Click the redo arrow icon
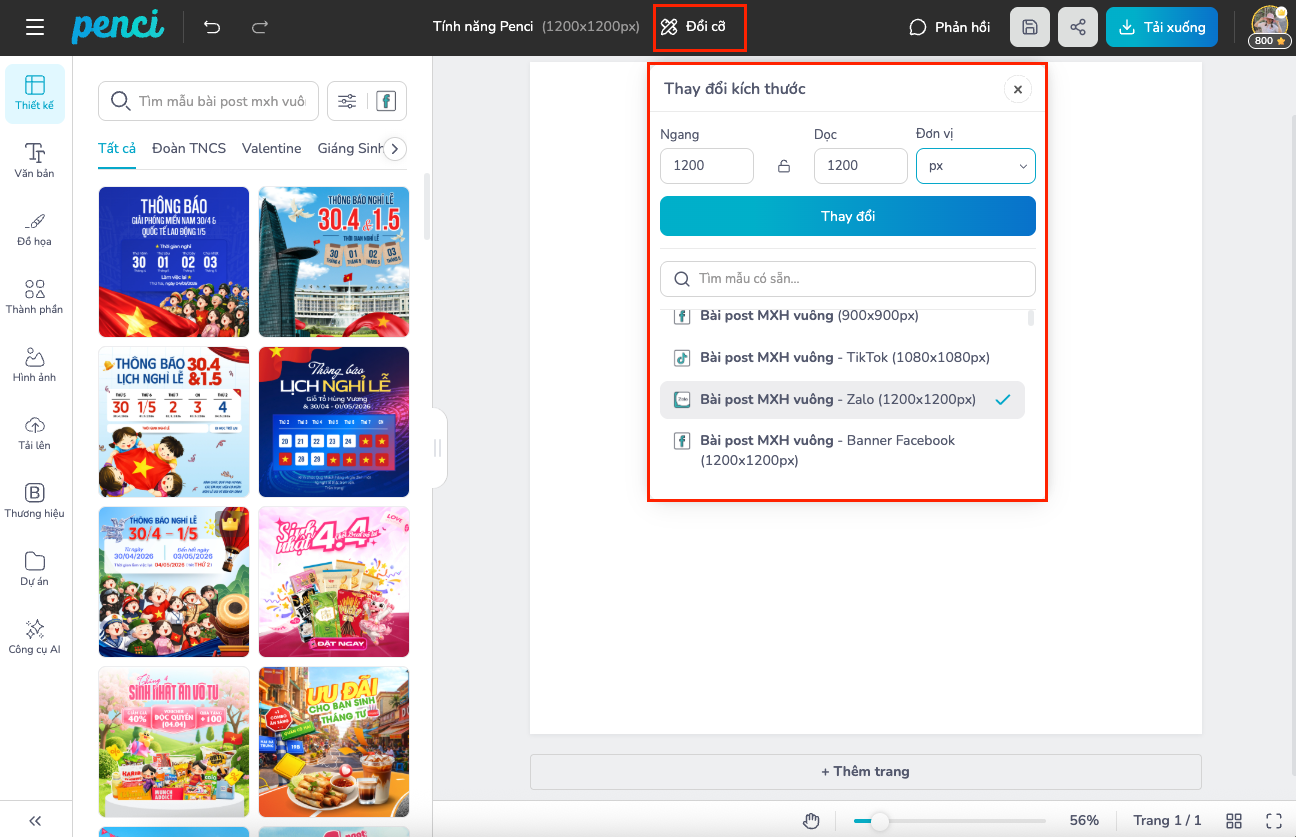 click(260, 27)
